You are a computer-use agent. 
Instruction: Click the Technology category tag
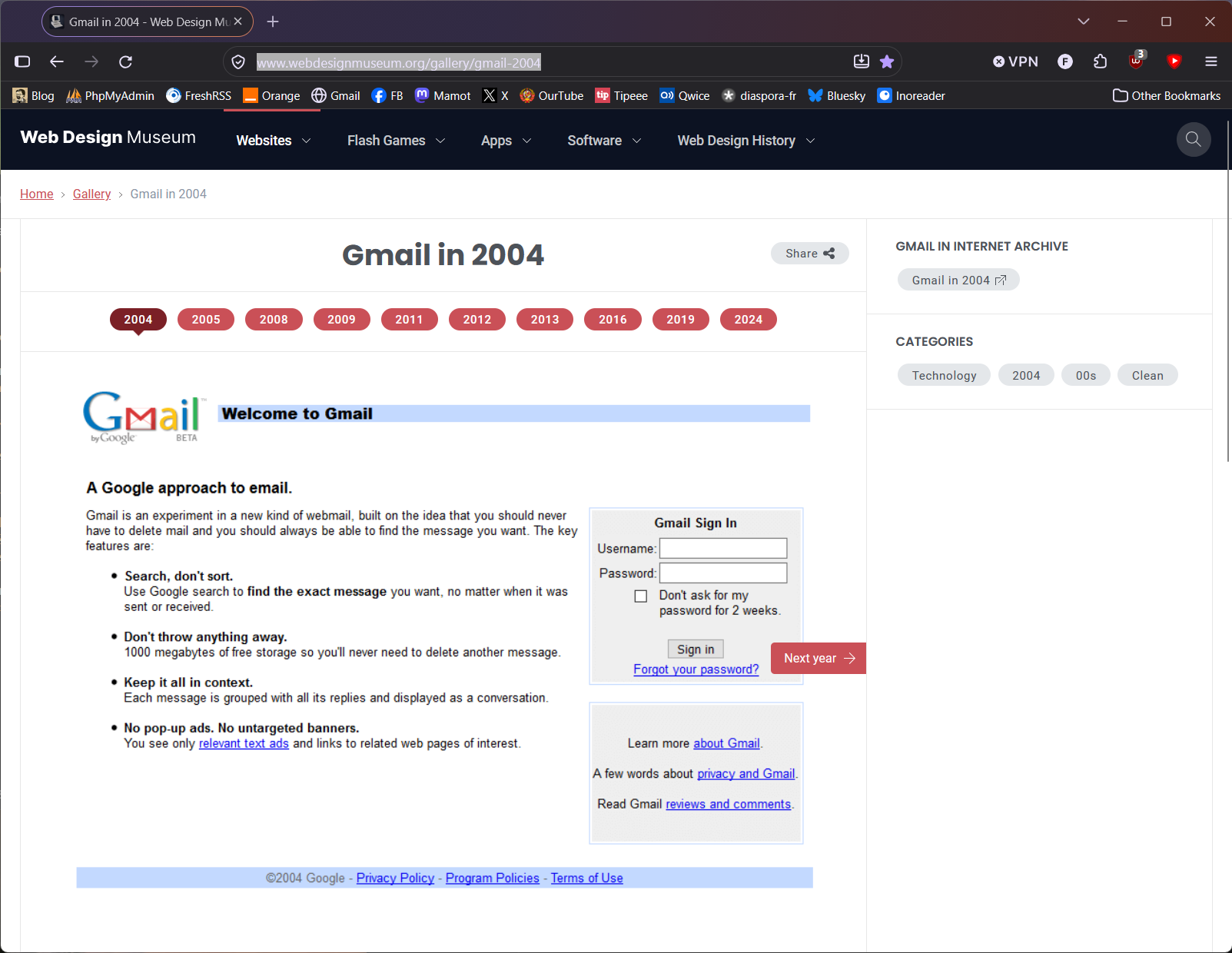click(x=944, y=375)
